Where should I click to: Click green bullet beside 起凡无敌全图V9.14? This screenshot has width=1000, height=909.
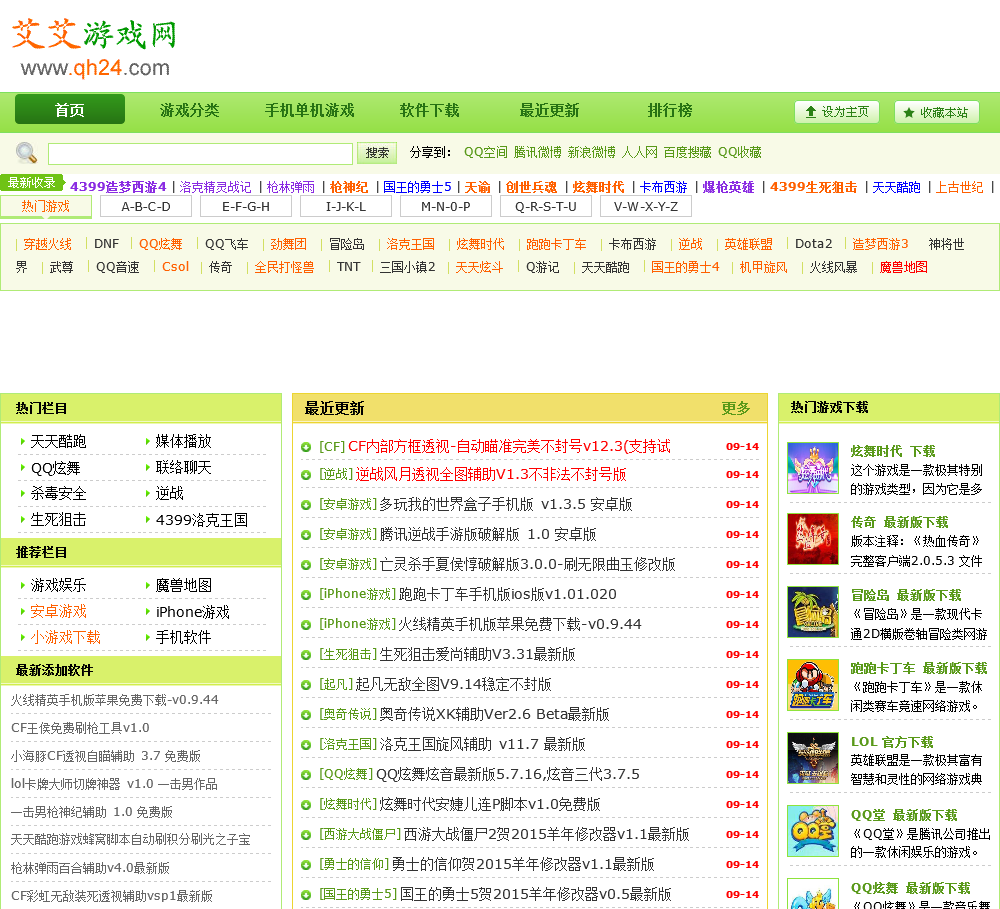(306, 685)
